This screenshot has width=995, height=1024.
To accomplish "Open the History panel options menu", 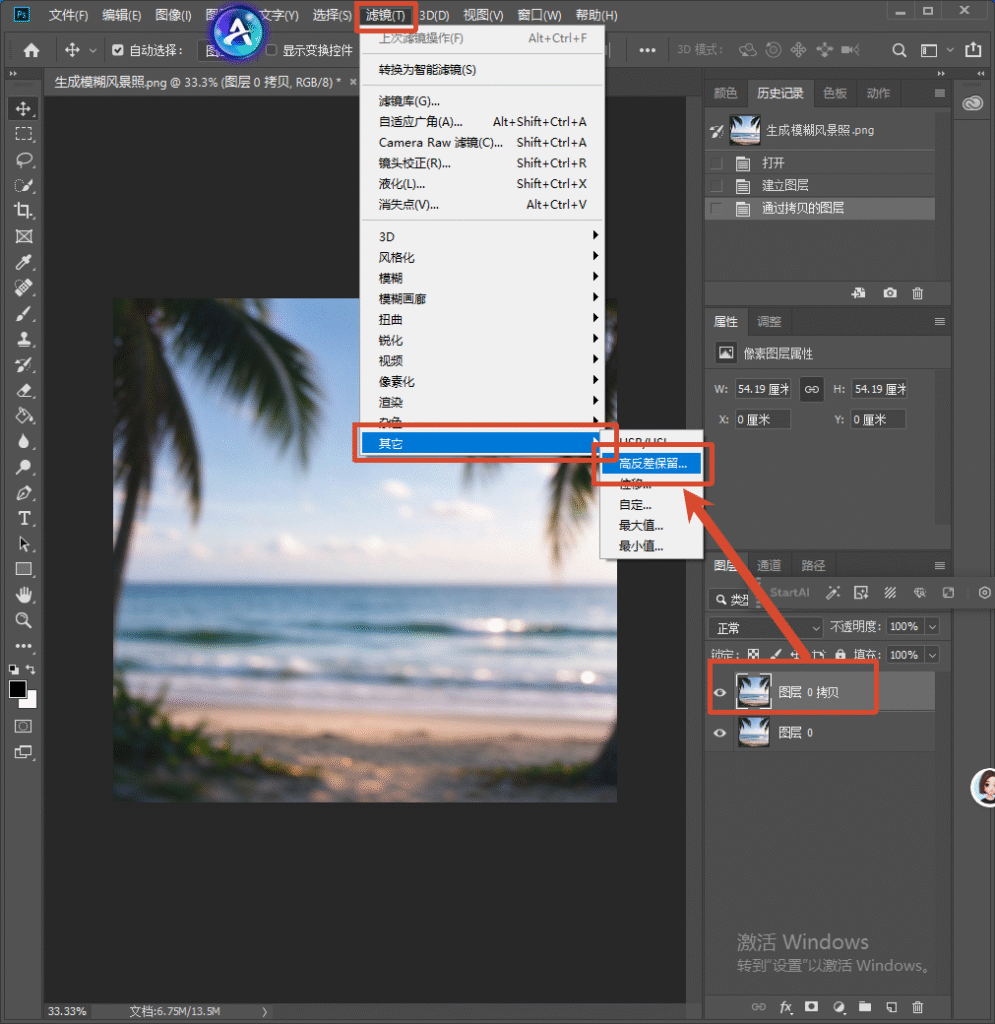I will 940,93.
